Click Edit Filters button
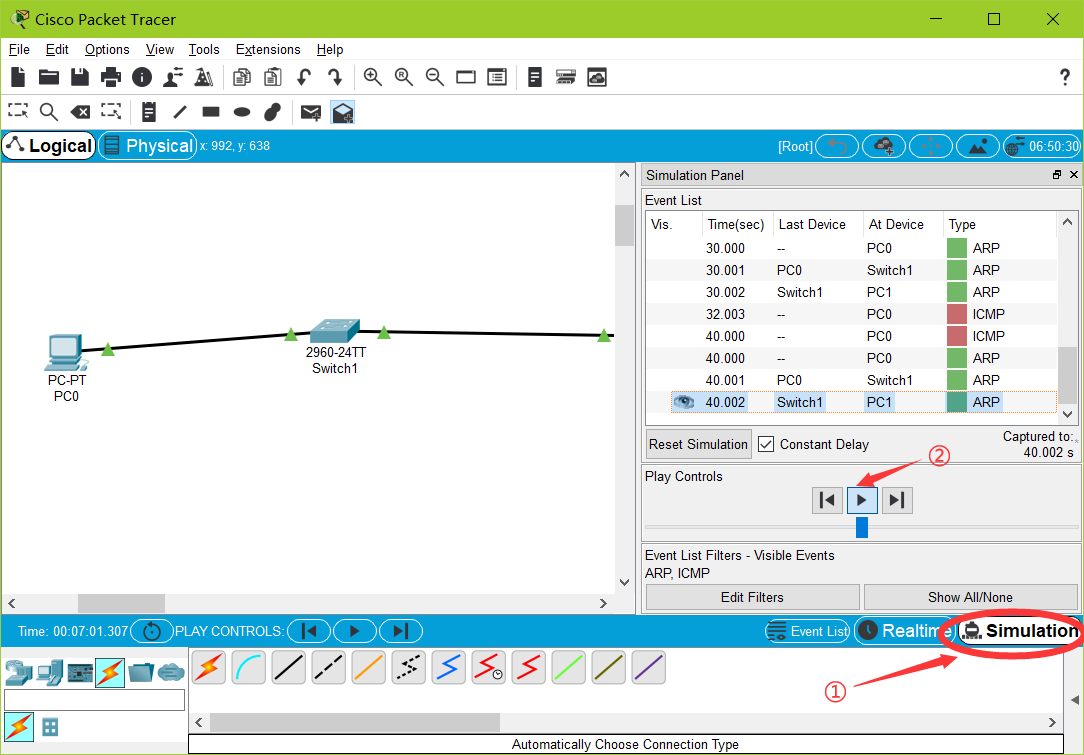 tap(752, 597)
